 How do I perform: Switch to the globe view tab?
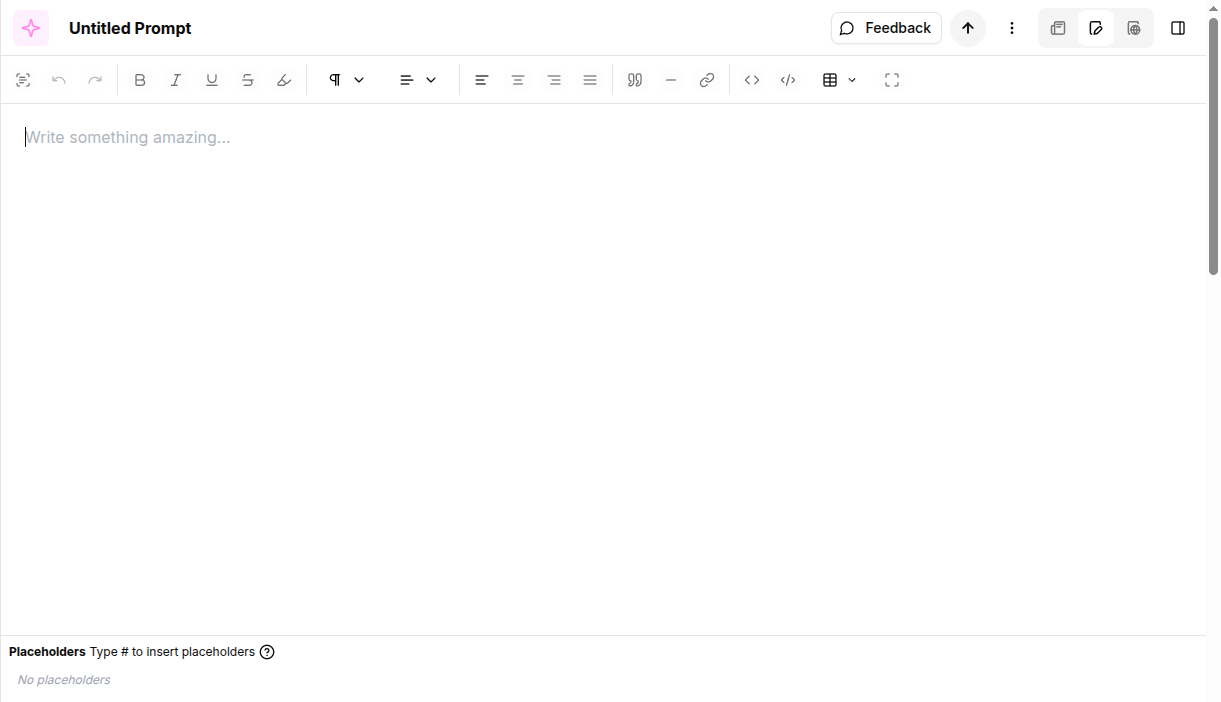click(1134, 28)
